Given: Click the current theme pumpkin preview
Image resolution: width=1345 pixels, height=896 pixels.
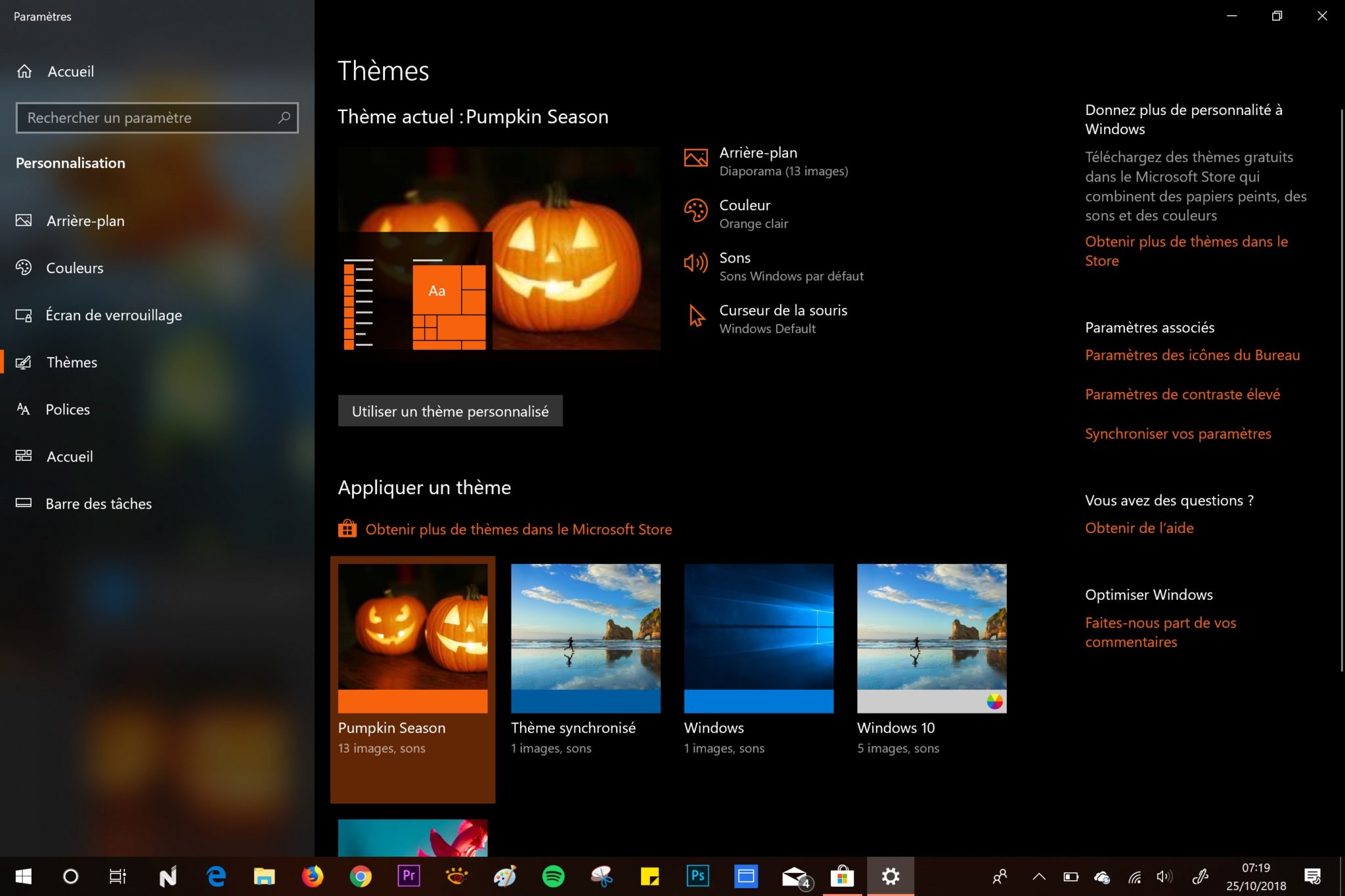Looking at the screenshot, I should click(499, 248).
